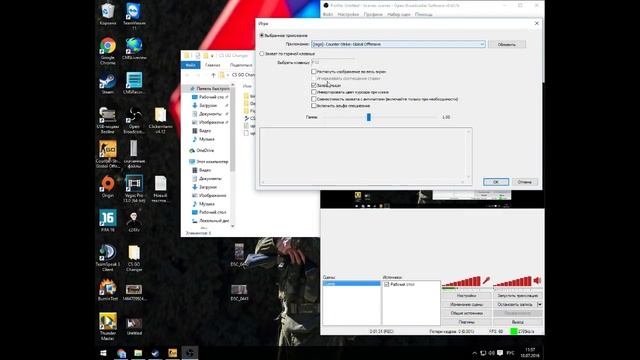
Task: Open the Clickermann v4.12 folder icon
Action: click(160, 120)
